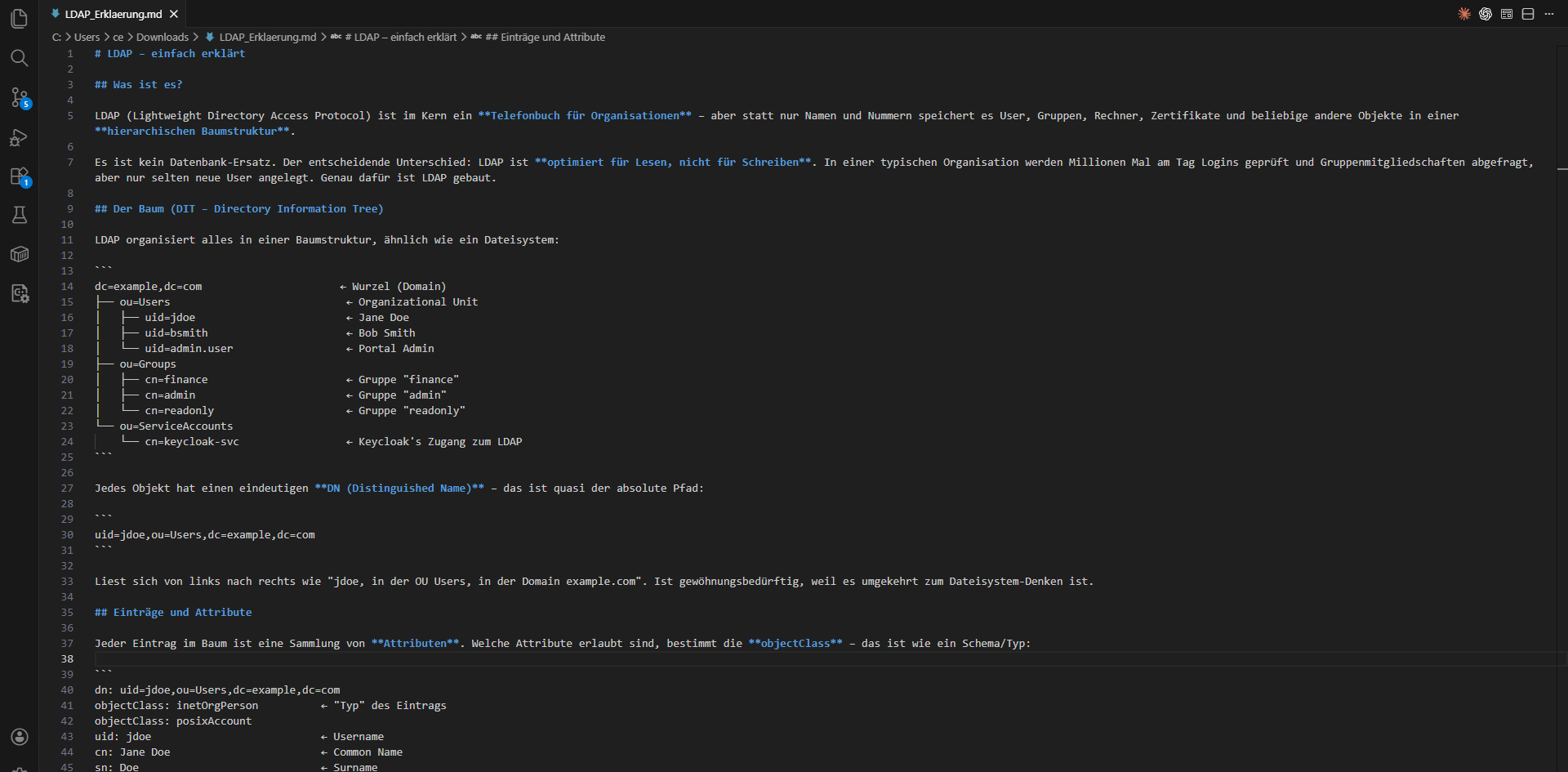This screenshot has width=1568, height=772.
Task: Click the orange Claude starburst icon
Action: pyautogui.click(x=1464, y=14)
